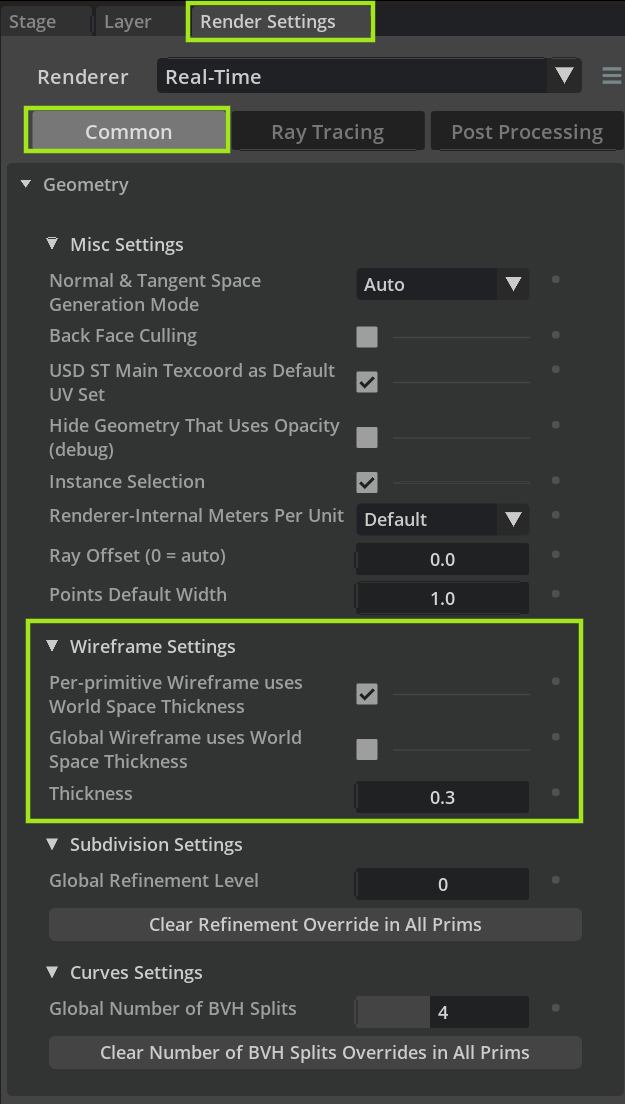Click the Wireframe Thickness value field

[x=442, y=797]
